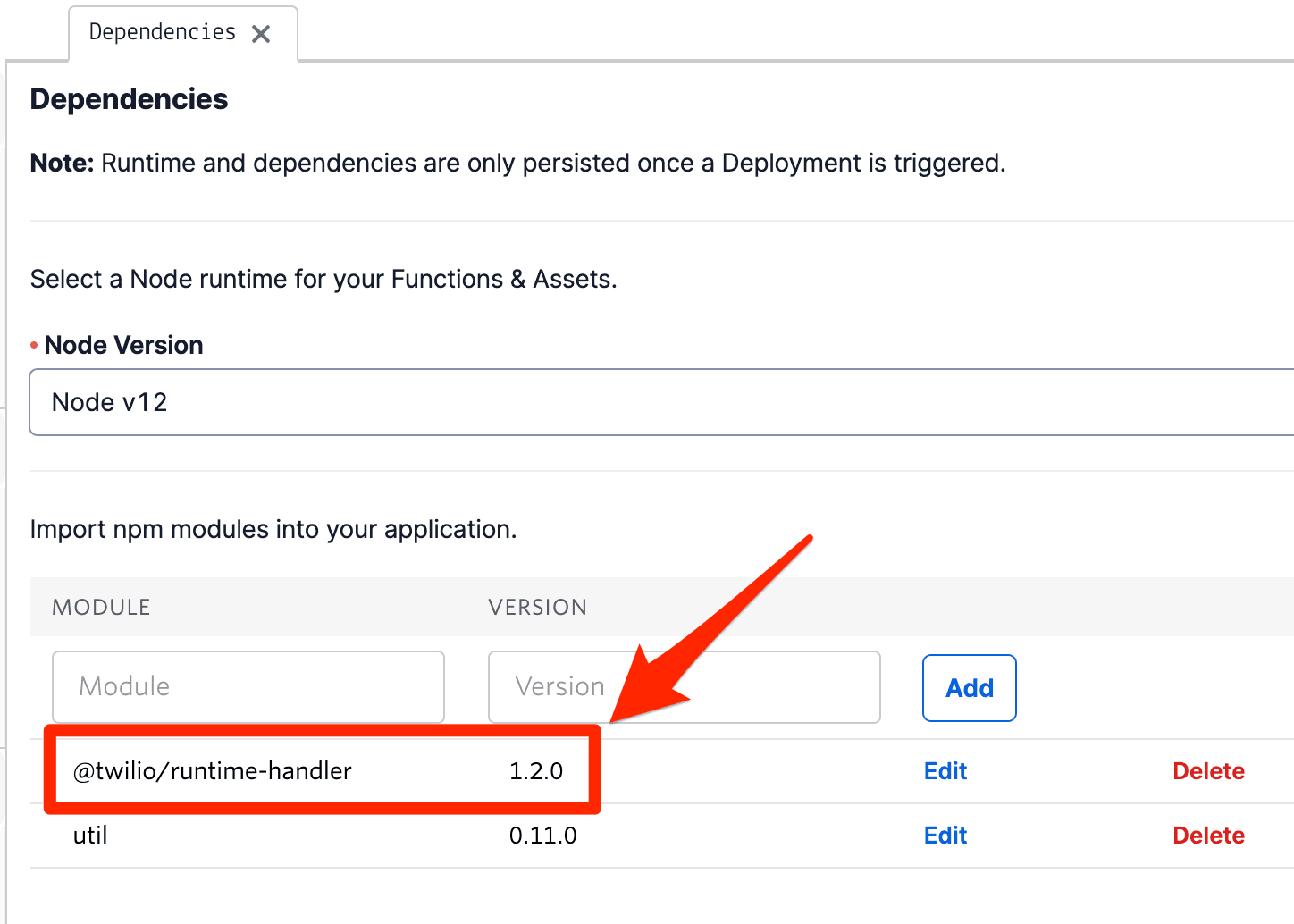The image size is (1294, 924).
Task: Click the version 1.2.0 text
Action: pos(537,770)
